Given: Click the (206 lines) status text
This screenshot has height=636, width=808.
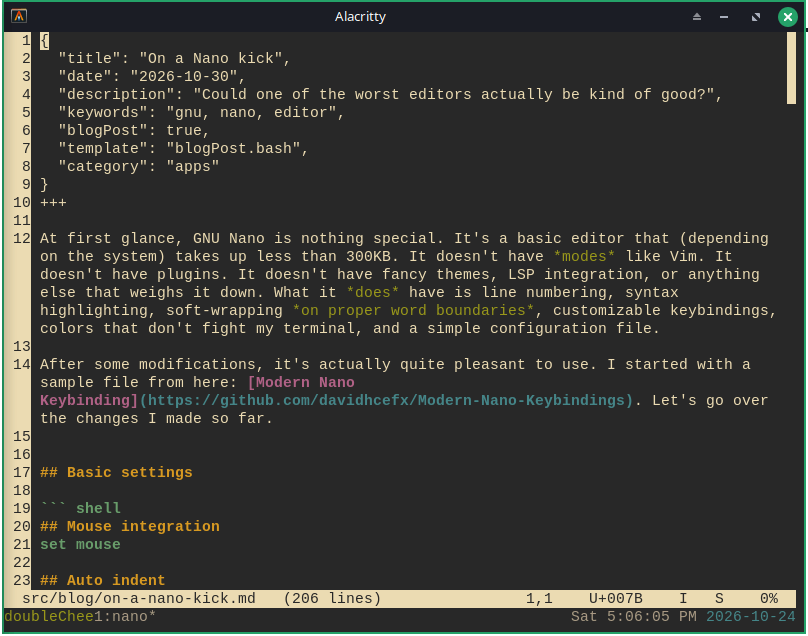Looking at the screenshot, I should point(332,599).
